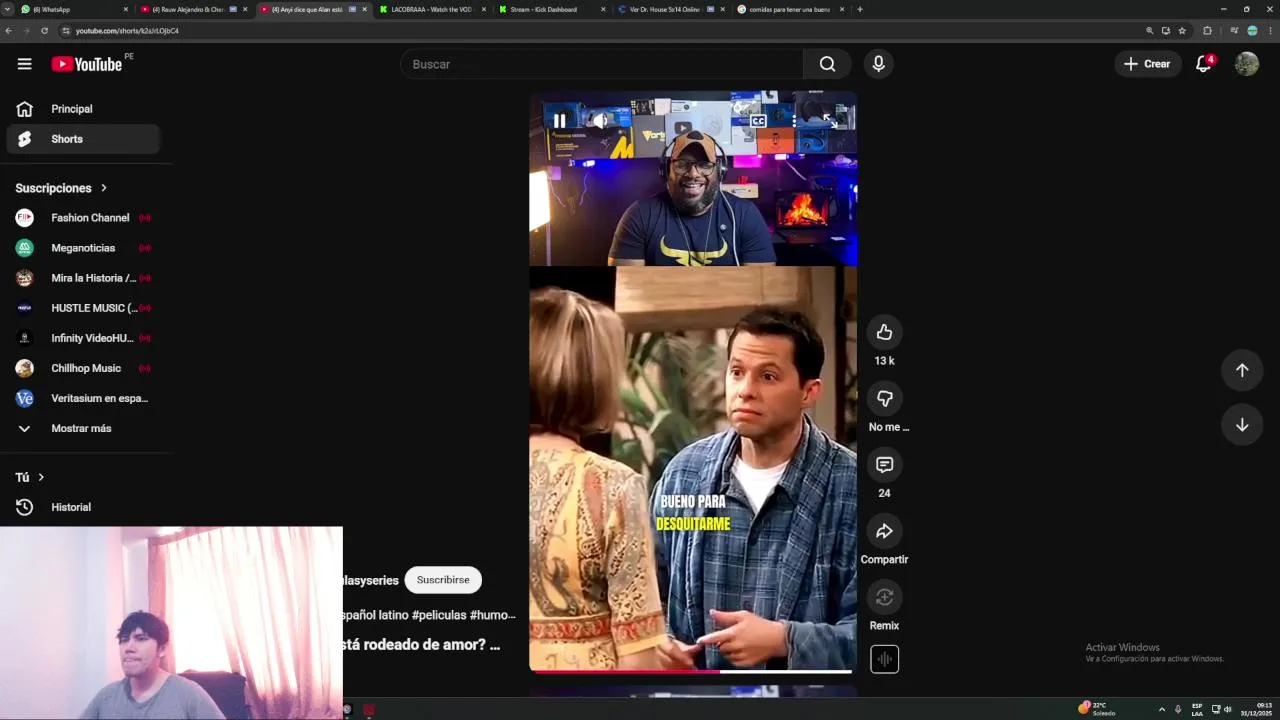This screenshot has width=1280, height=720.
Task: Open the browser zoom magnifier icon
Action: coord(1150,31)
